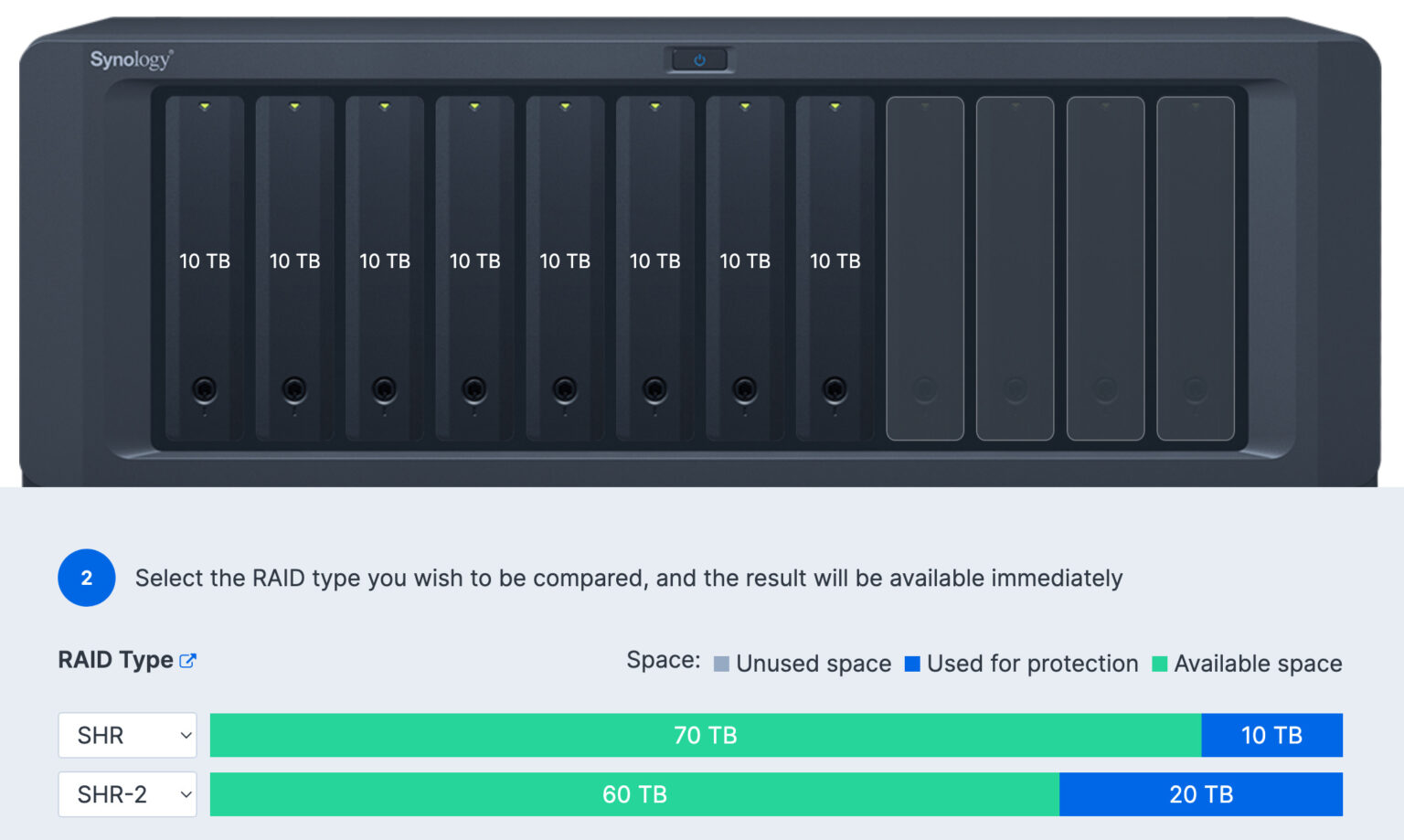
Task: Click the Synology logo
Action: [x=130, y=58]
